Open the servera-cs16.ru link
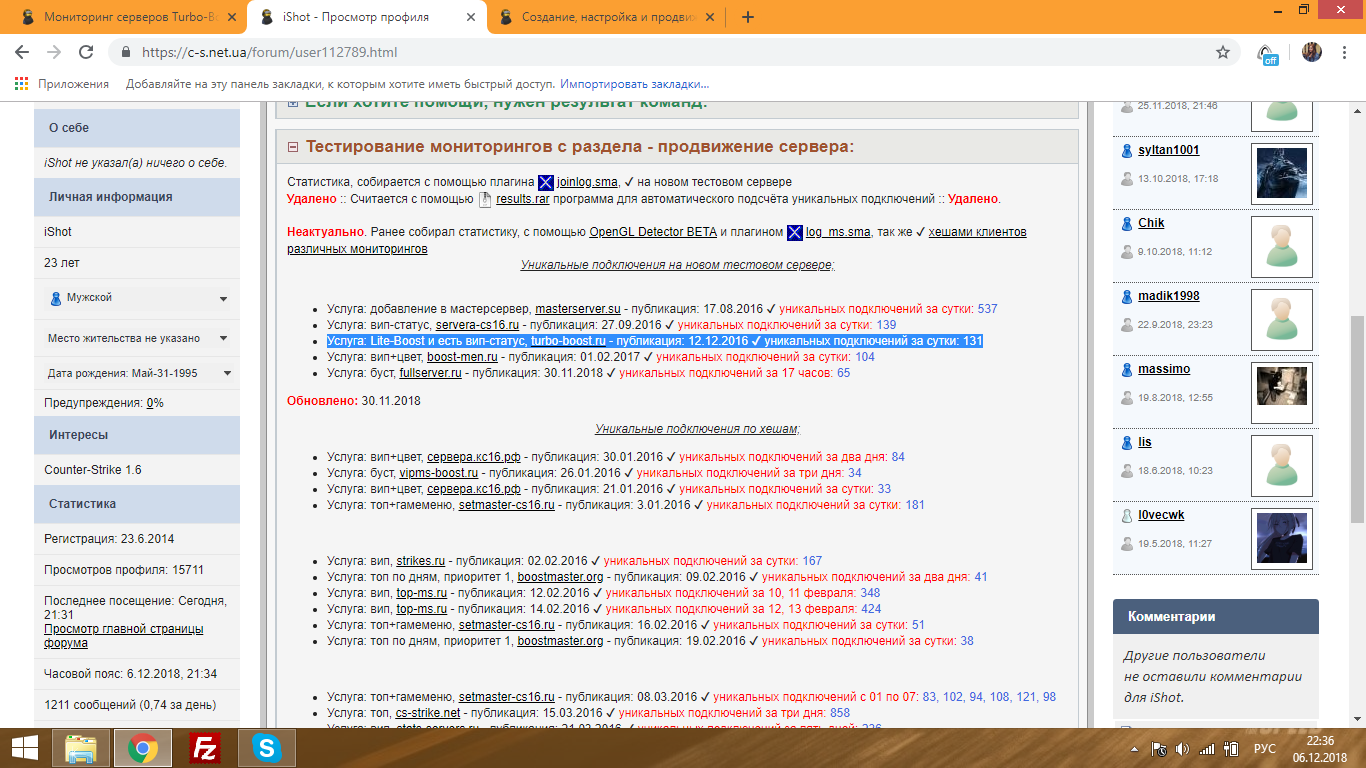 pyautogui.click(x=477, y=325)
